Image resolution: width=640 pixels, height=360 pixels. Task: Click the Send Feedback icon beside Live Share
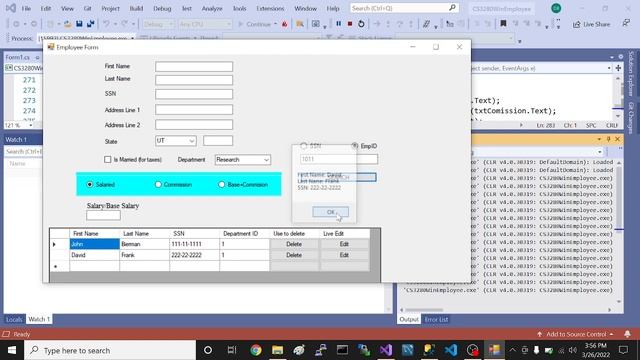[x=626, y=24]
